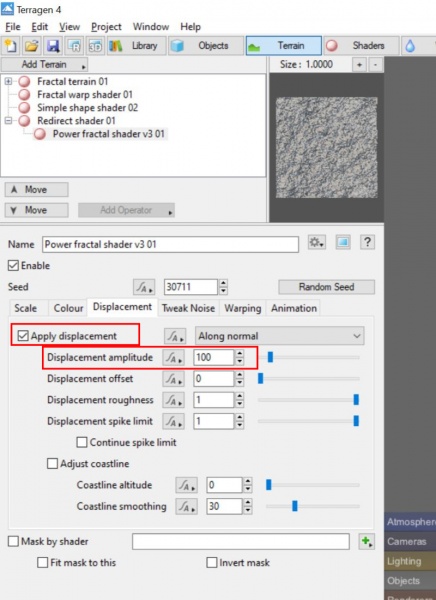Switch to the Animation tab
Screen dimensions: 436x600
click(x=294, y=308)
